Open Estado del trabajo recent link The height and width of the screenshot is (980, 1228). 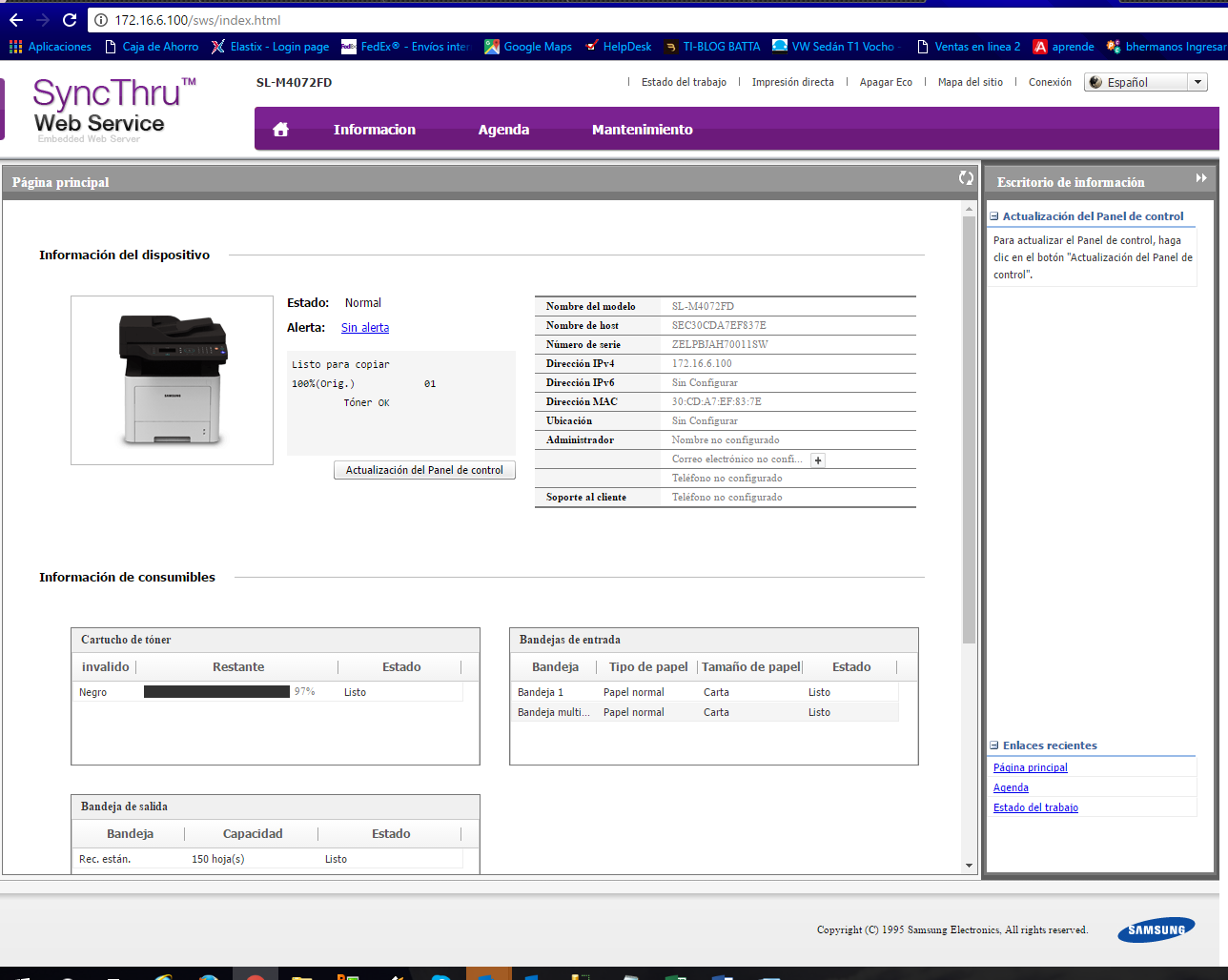tap(1035, 807)
